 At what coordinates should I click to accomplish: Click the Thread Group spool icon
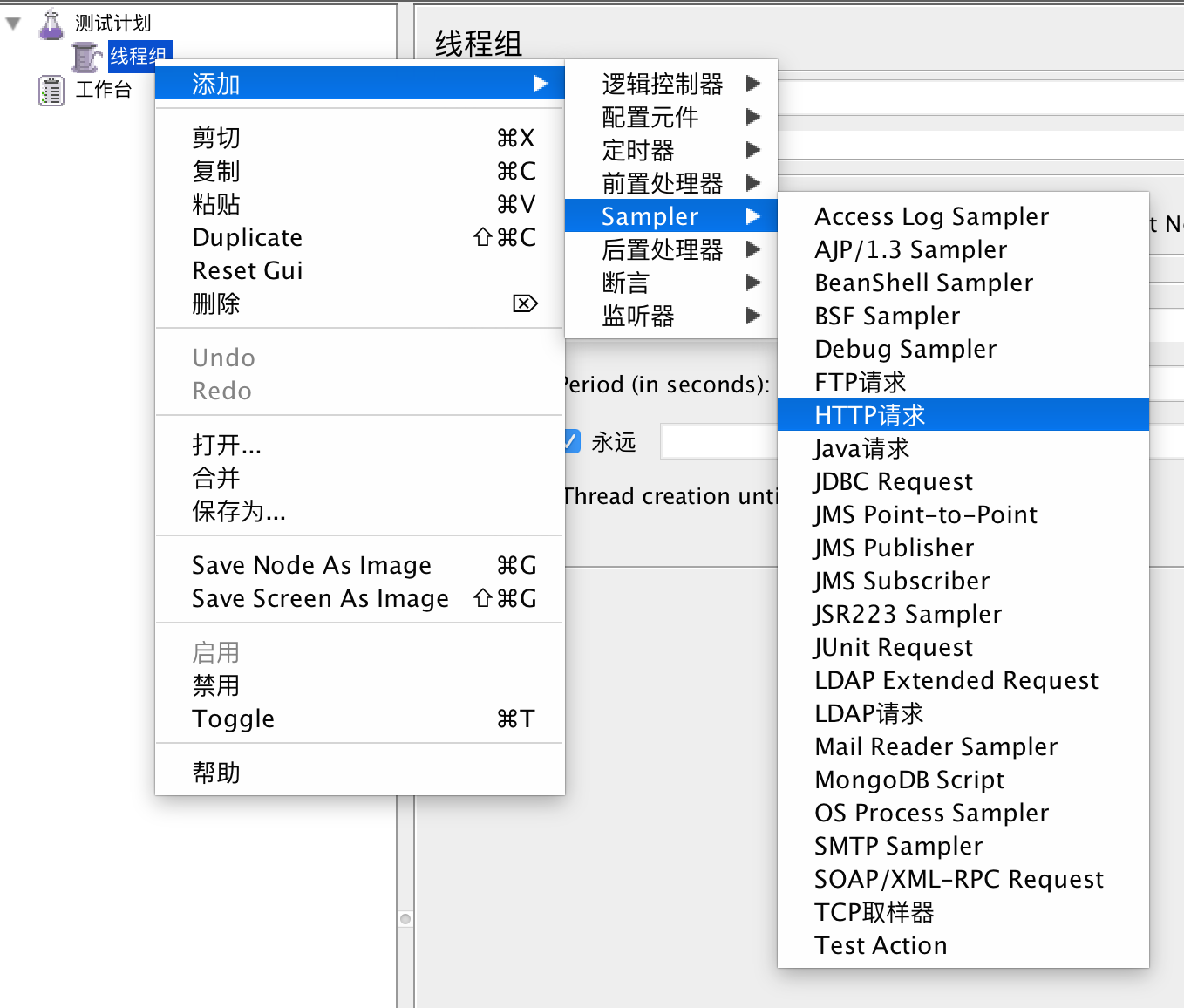click(x=86, y=57)
